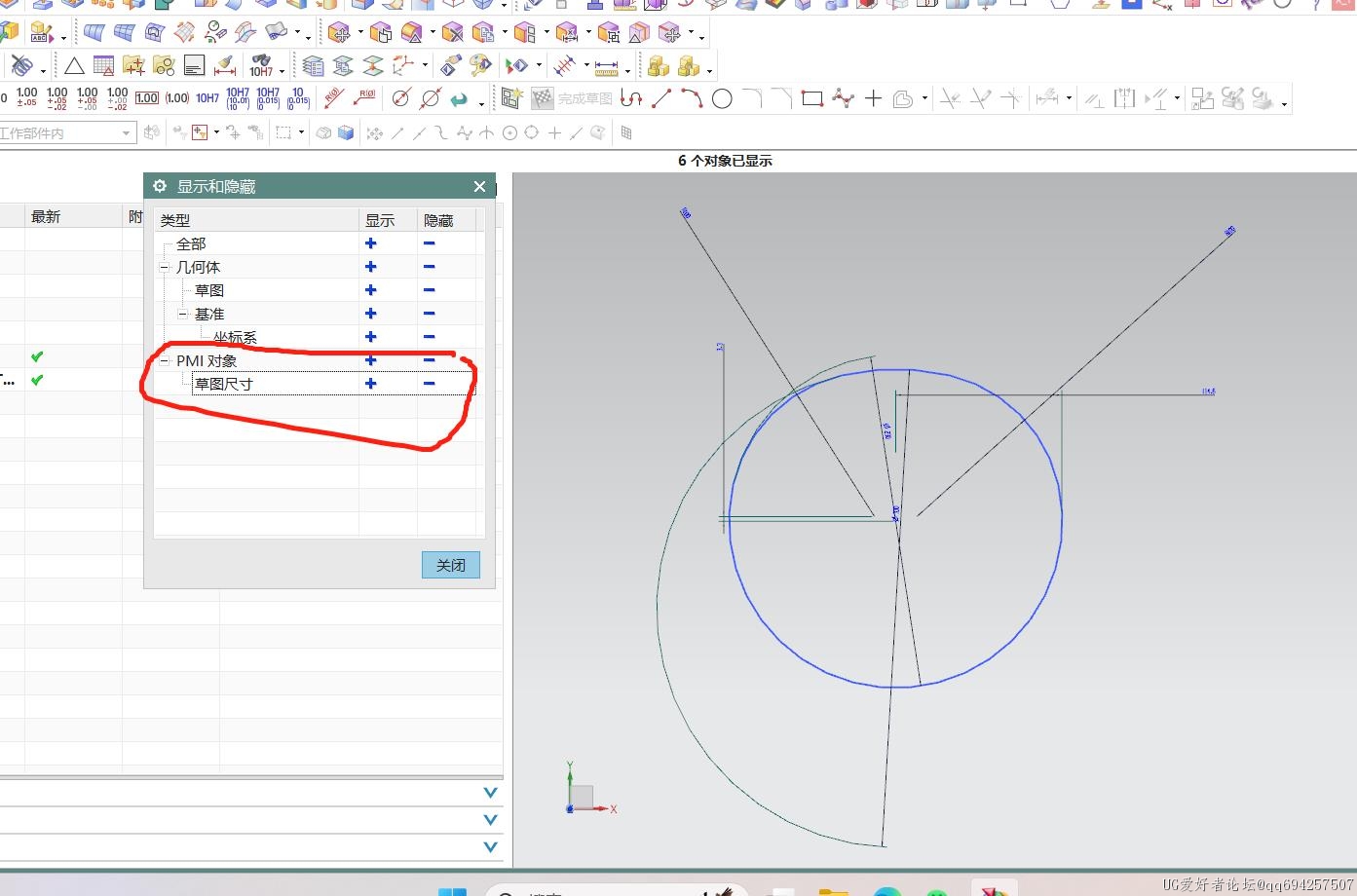Open the 工作部件内 selection scope dropdown

(127, 133)
